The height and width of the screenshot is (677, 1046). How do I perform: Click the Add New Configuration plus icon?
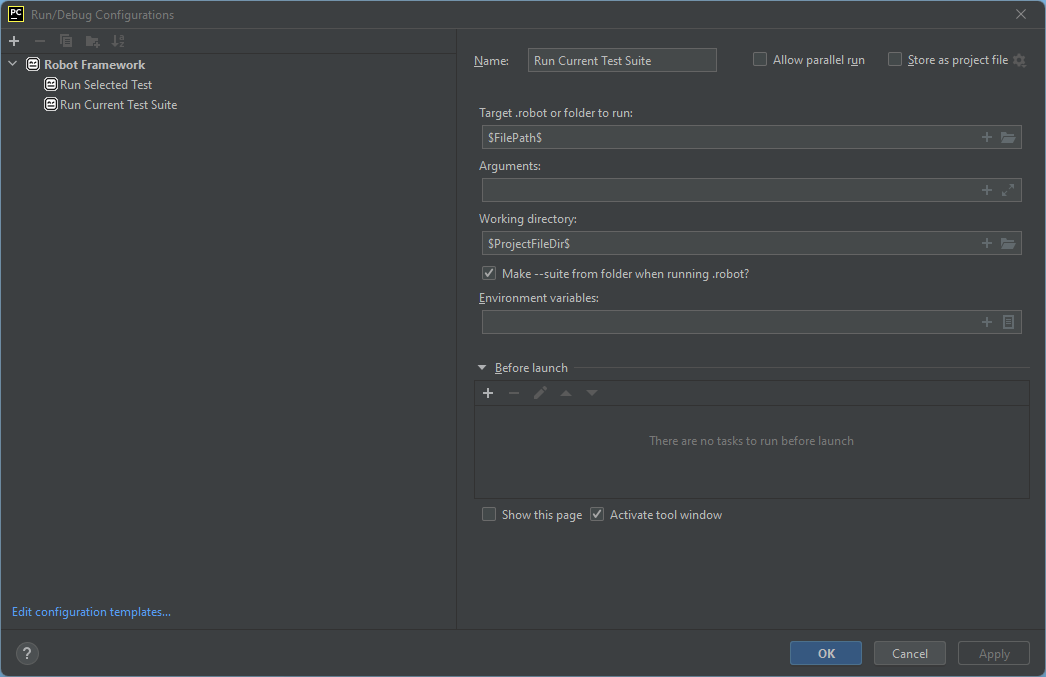[14, 41]
